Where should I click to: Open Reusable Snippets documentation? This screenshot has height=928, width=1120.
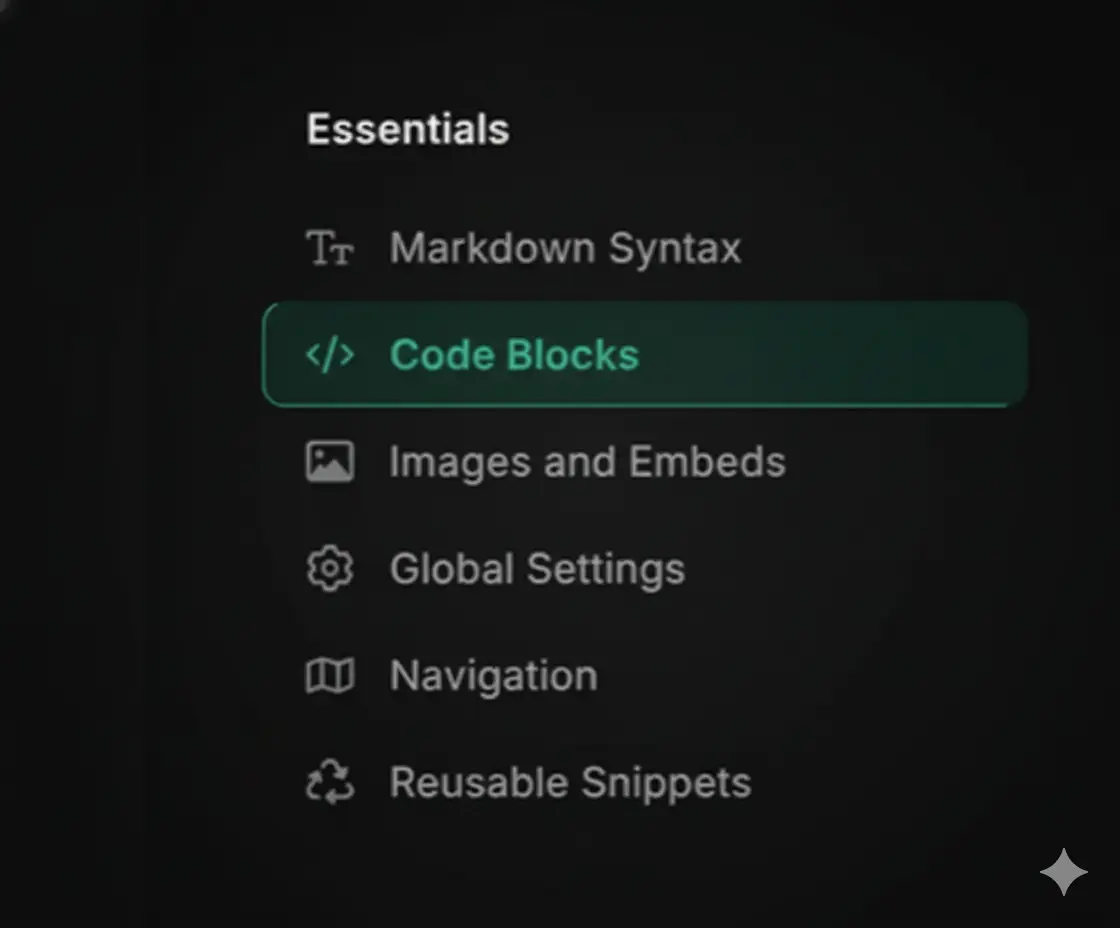click(x=570, y=782)
